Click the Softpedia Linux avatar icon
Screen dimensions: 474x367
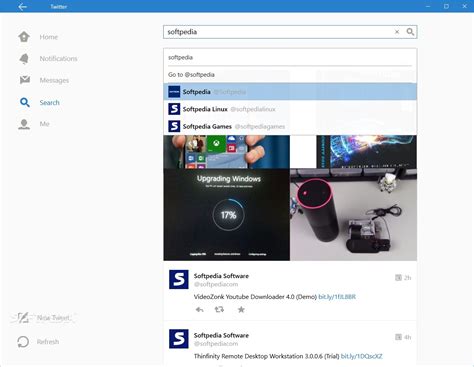pyautogui.click(x=174, y=109)
